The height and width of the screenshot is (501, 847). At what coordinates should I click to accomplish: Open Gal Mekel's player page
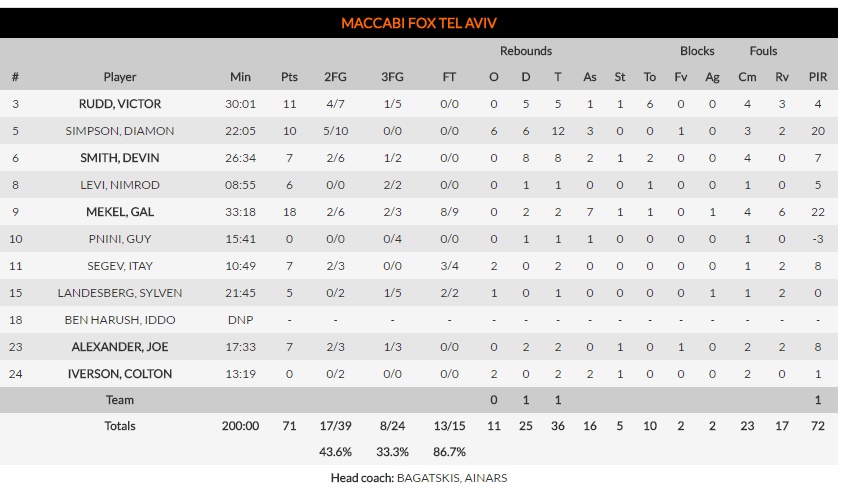120,212
